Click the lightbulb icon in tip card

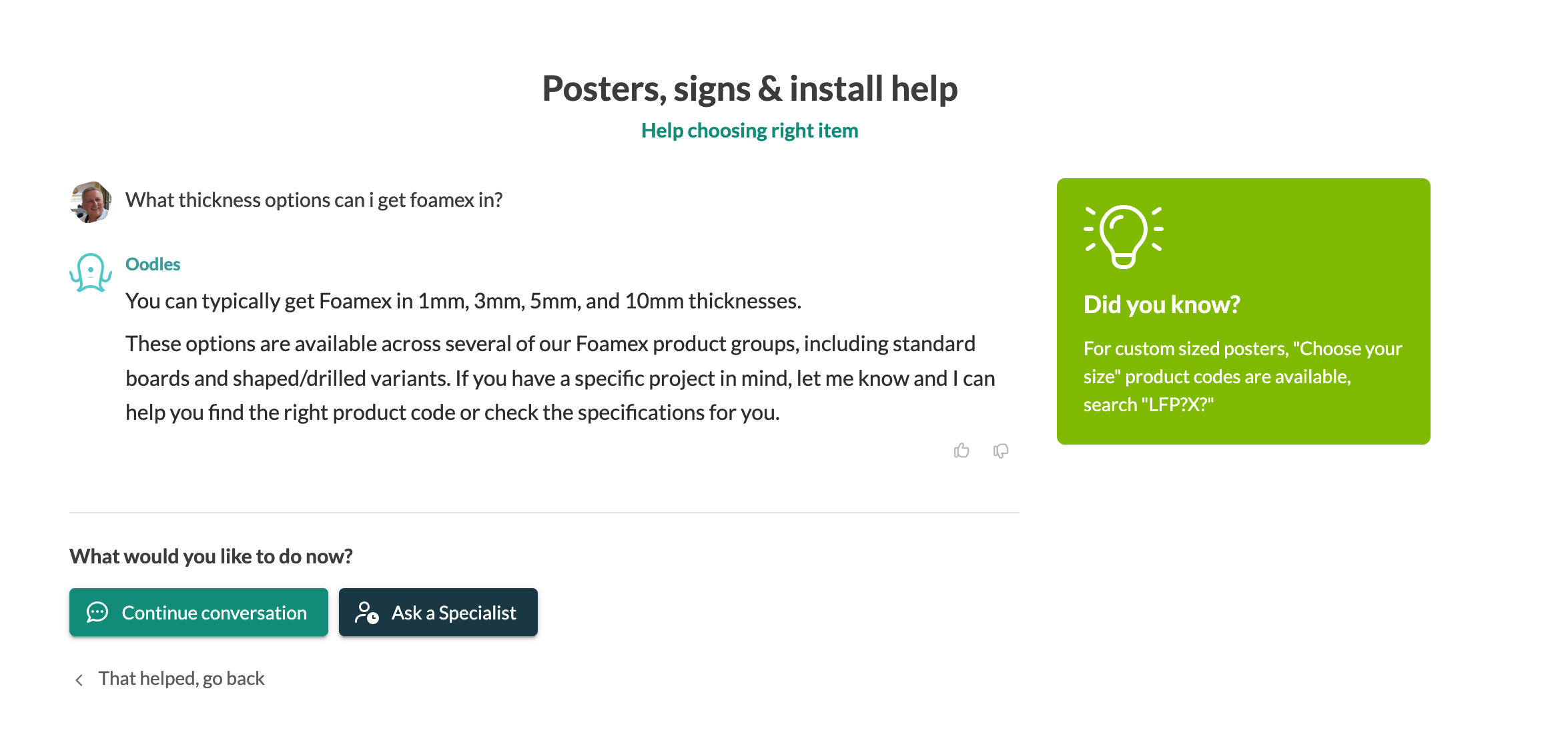pyautogui.click(x=1124, y=236)
